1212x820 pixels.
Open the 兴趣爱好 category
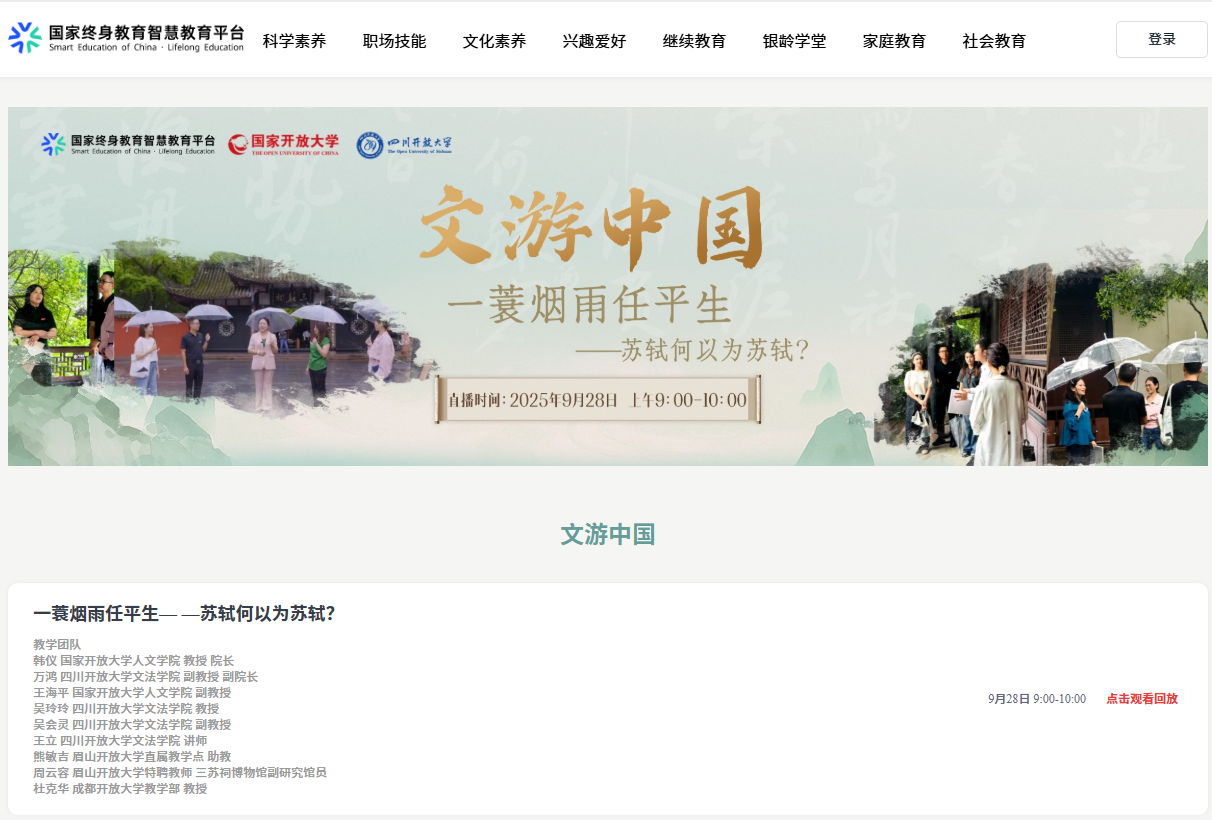tap(594, 41)
